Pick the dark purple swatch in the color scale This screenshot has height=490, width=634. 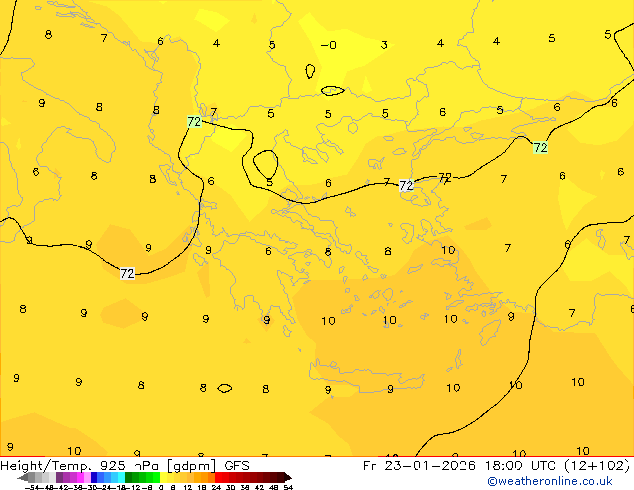(x=59, y=477)
